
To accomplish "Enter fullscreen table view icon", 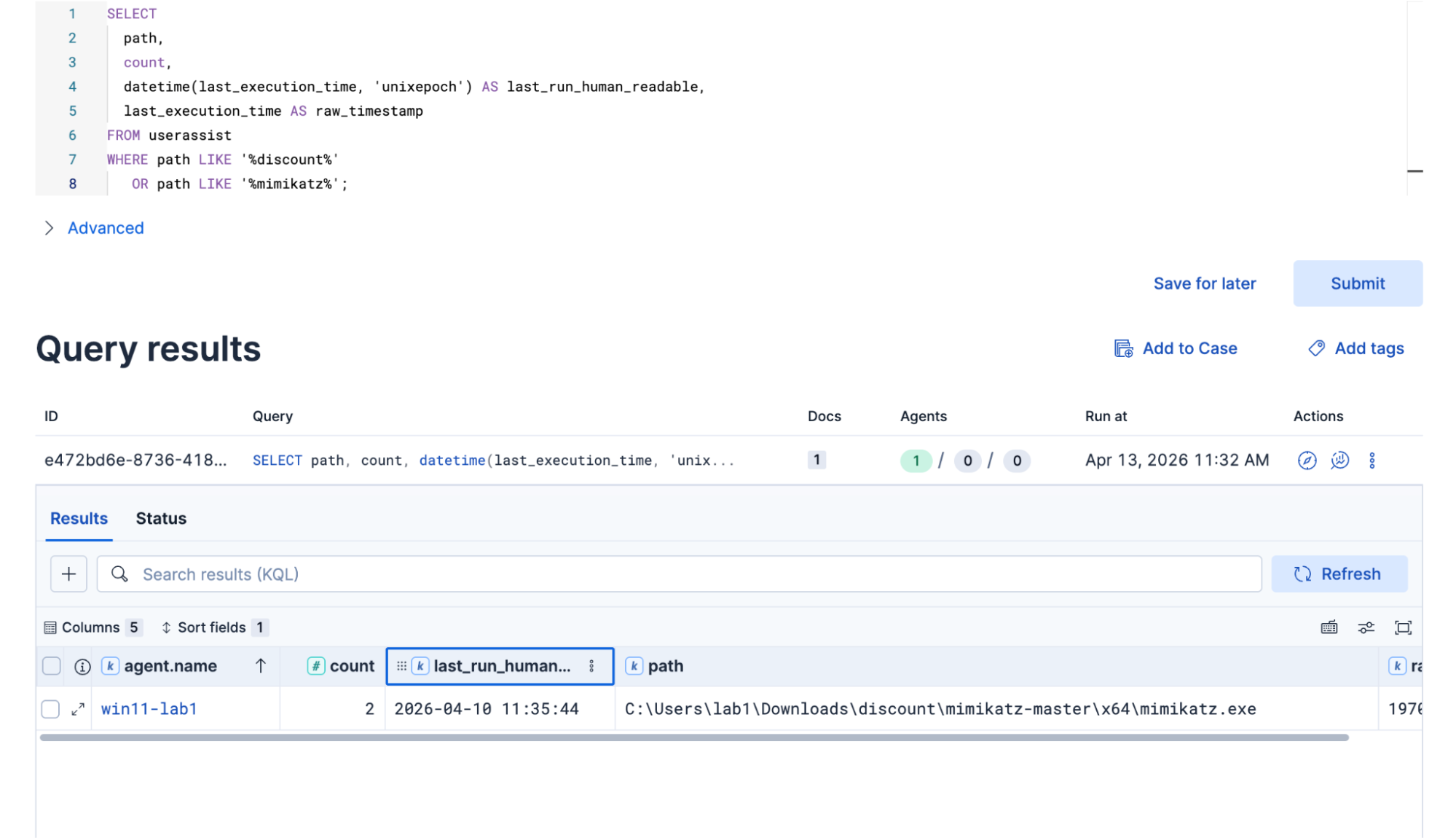I will click(1403, 627).
